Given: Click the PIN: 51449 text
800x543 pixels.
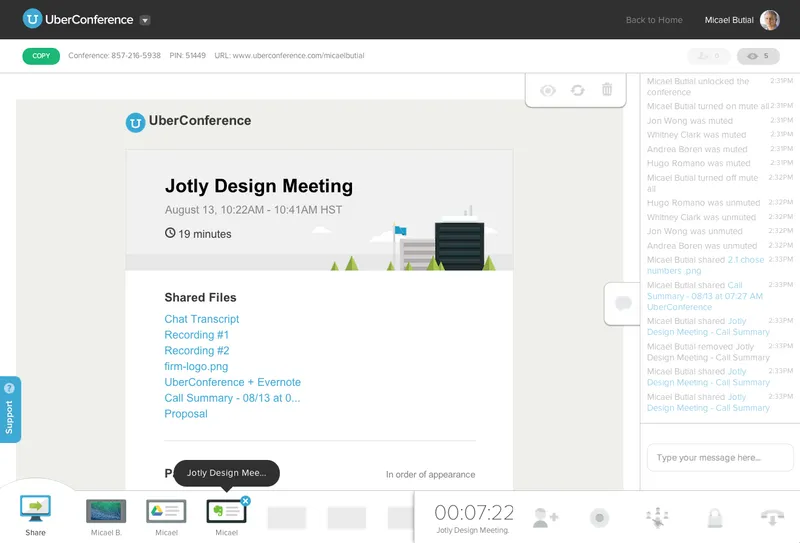Looking at the screenshot, I should click(x=188, y=56).
